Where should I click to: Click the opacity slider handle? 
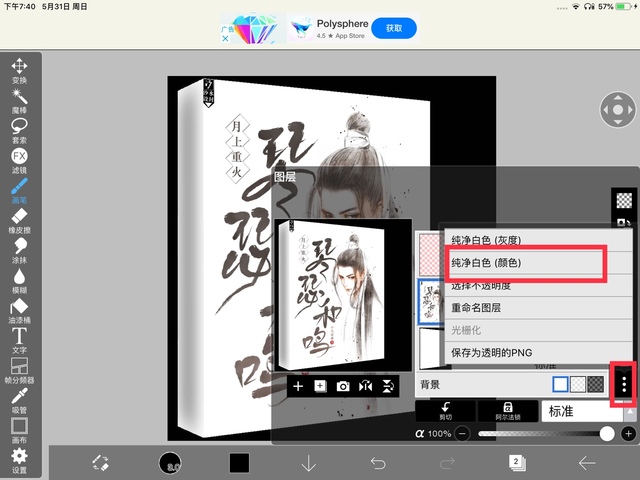[606, 434]
